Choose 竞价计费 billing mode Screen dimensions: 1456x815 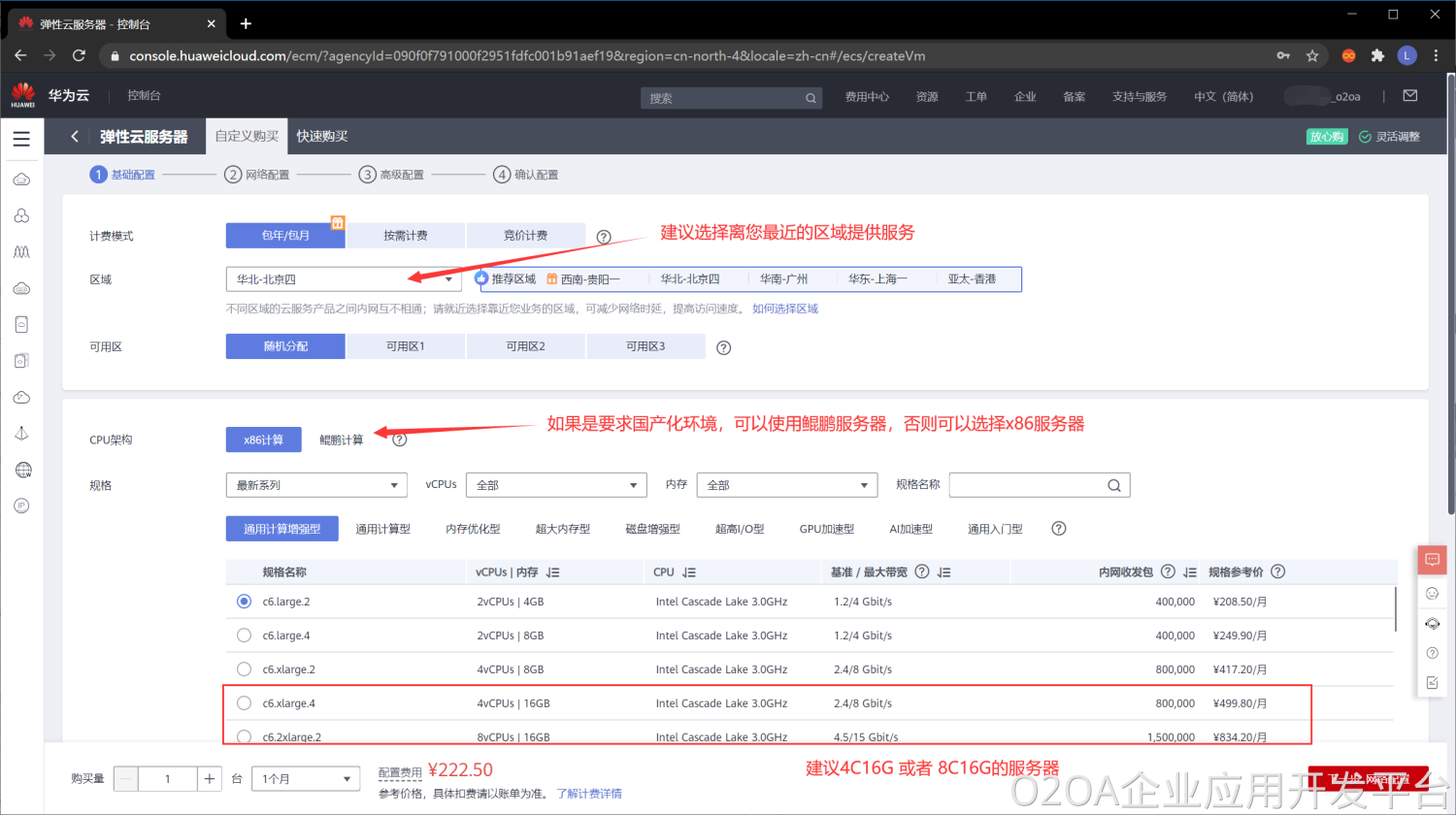pos(525,236)
